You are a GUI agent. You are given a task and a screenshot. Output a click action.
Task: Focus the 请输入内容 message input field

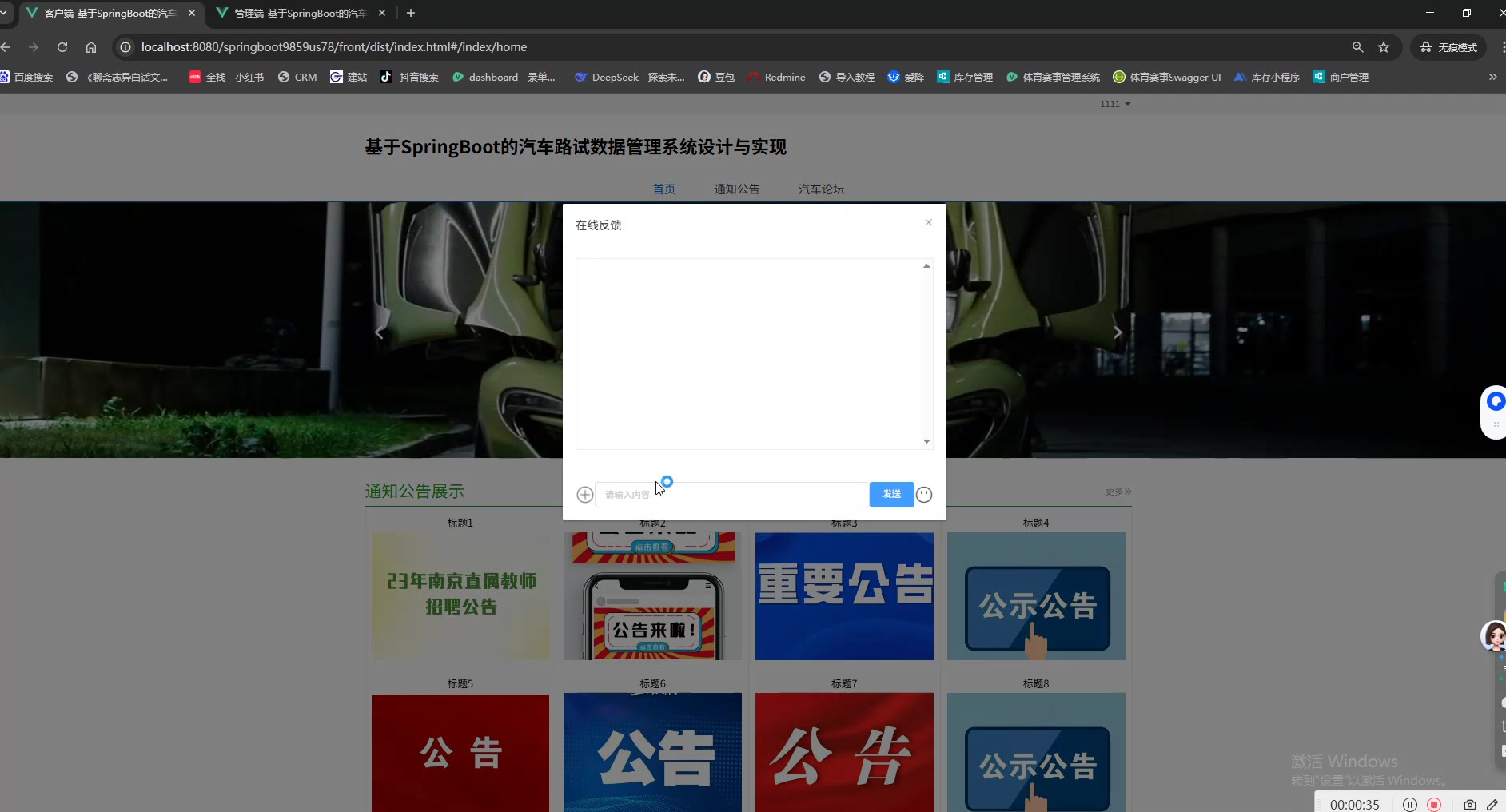point(731,495)
